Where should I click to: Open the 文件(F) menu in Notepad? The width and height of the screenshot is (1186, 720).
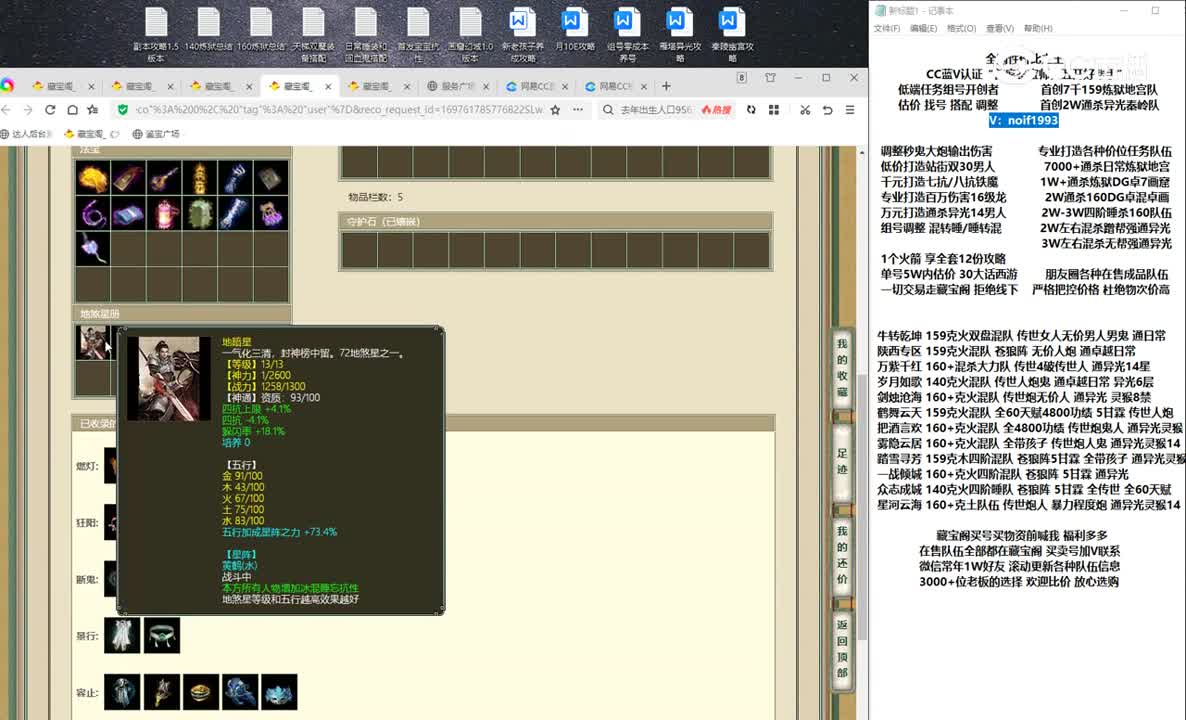[886, 28]
